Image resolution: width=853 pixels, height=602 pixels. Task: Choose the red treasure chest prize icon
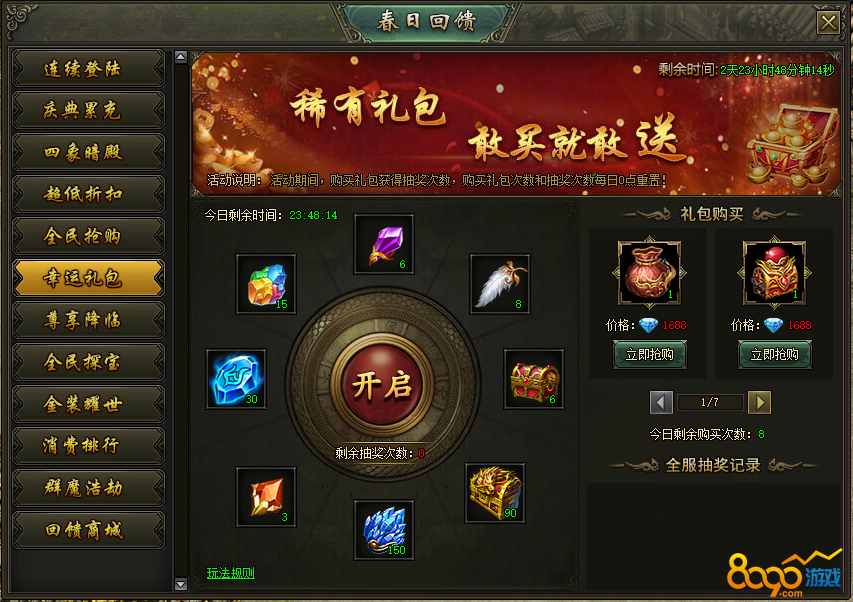[534, 379]
